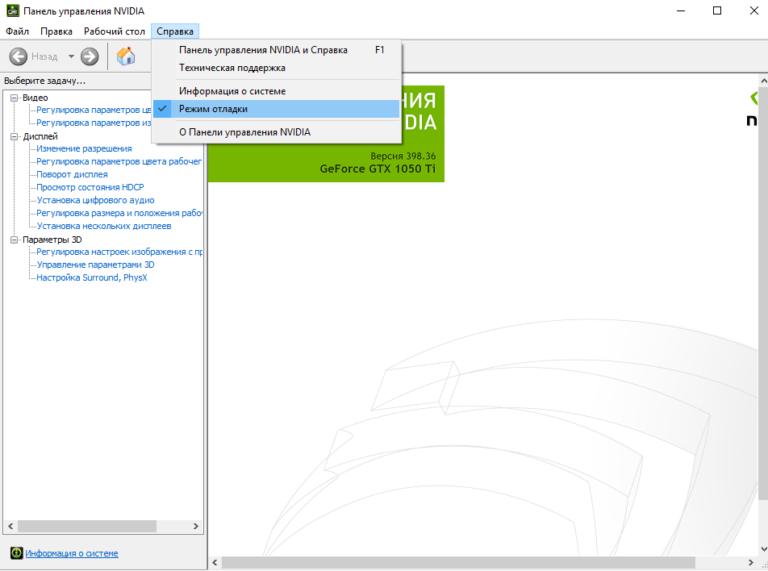768x571 pixels.
Task: Open "Изменение разрешения" task link
Action: tap(84, 149)
